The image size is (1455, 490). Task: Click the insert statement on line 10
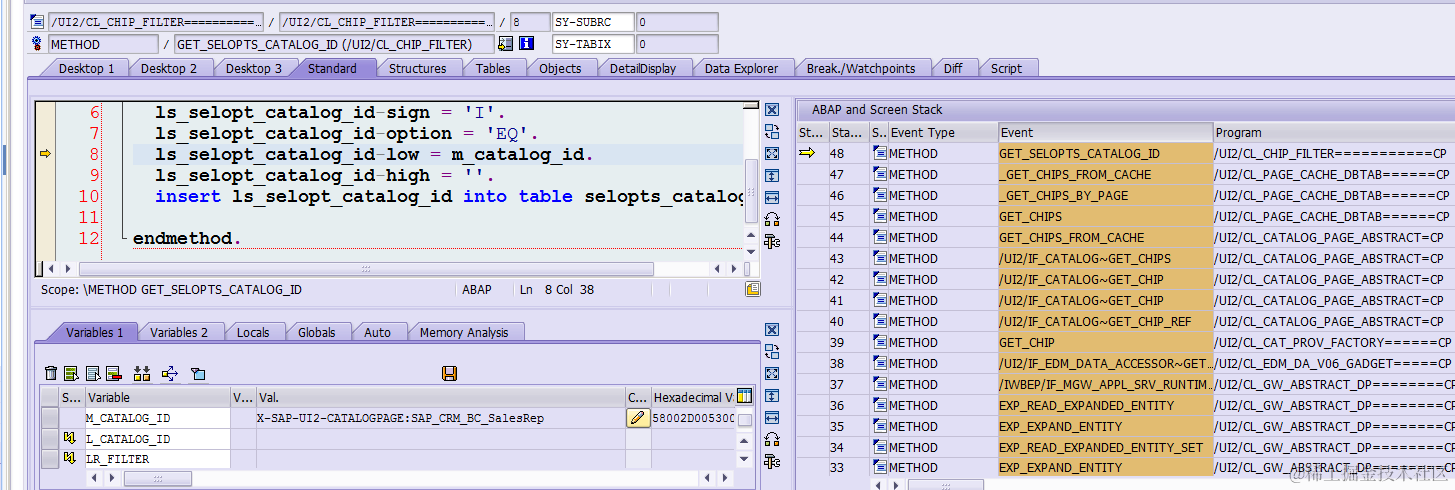449,196
